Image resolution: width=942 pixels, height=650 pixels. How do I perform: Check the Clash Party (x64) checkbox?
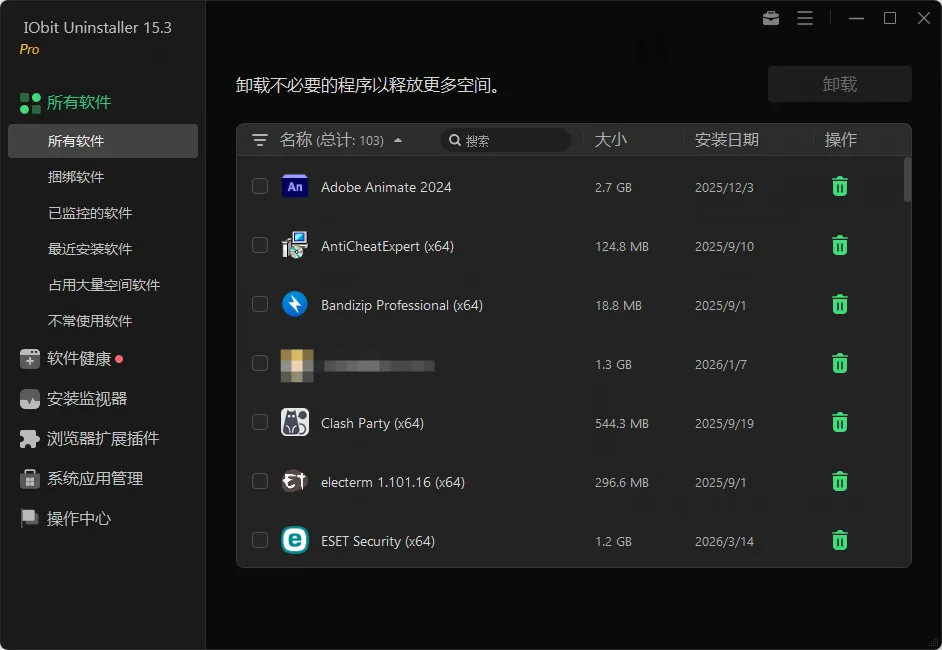(x=260, y=422)
